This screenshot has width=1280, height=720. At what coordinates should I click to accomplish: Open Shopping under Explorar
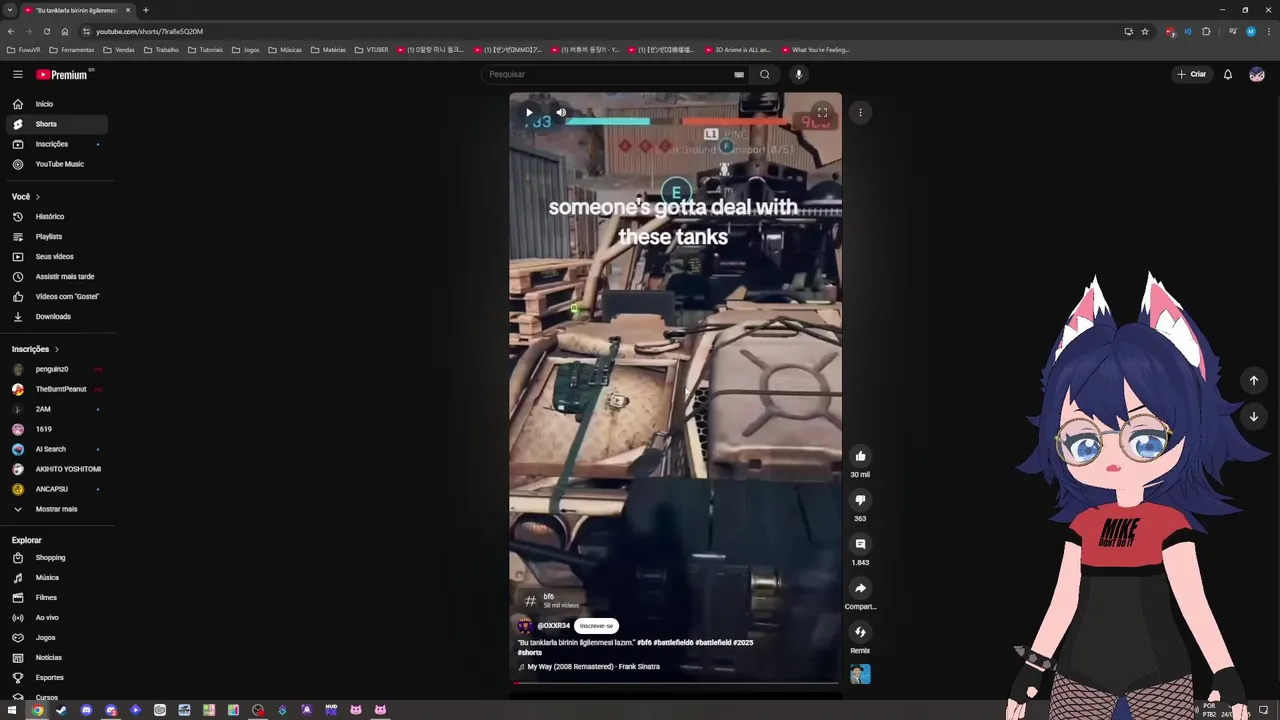click(57, 558)
